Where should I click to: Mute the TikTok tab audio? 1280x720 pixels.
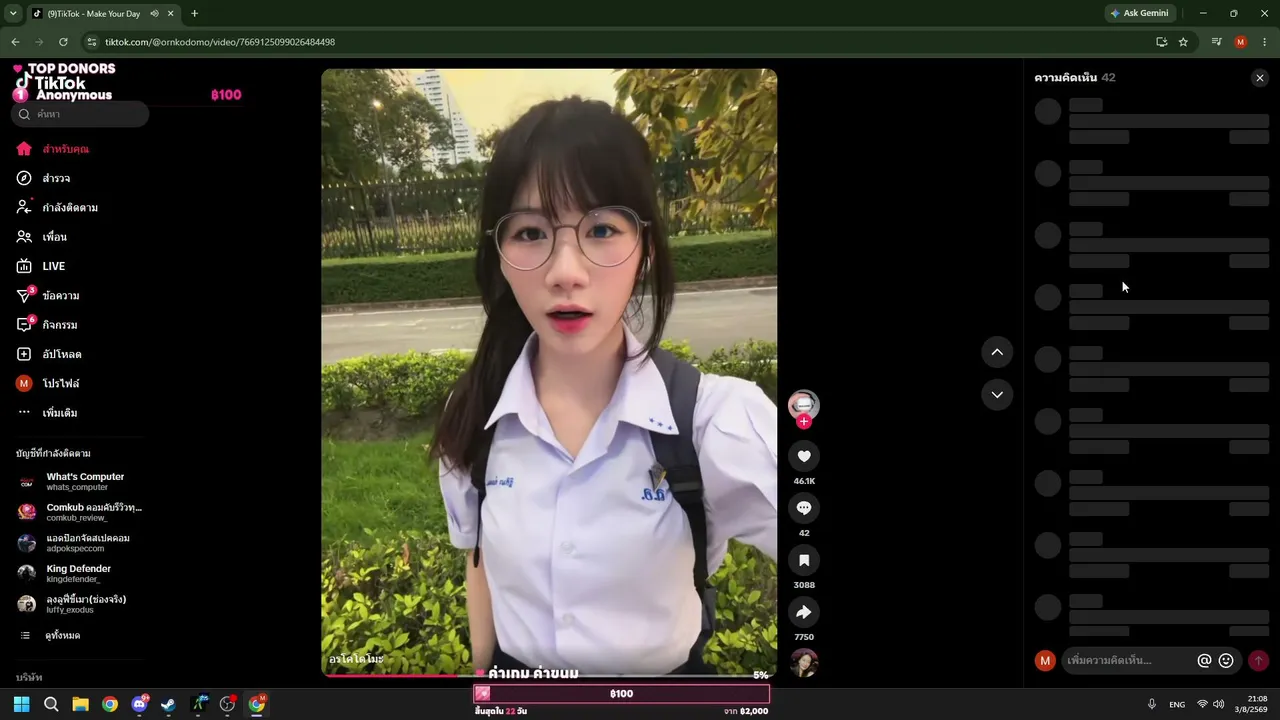155,14
